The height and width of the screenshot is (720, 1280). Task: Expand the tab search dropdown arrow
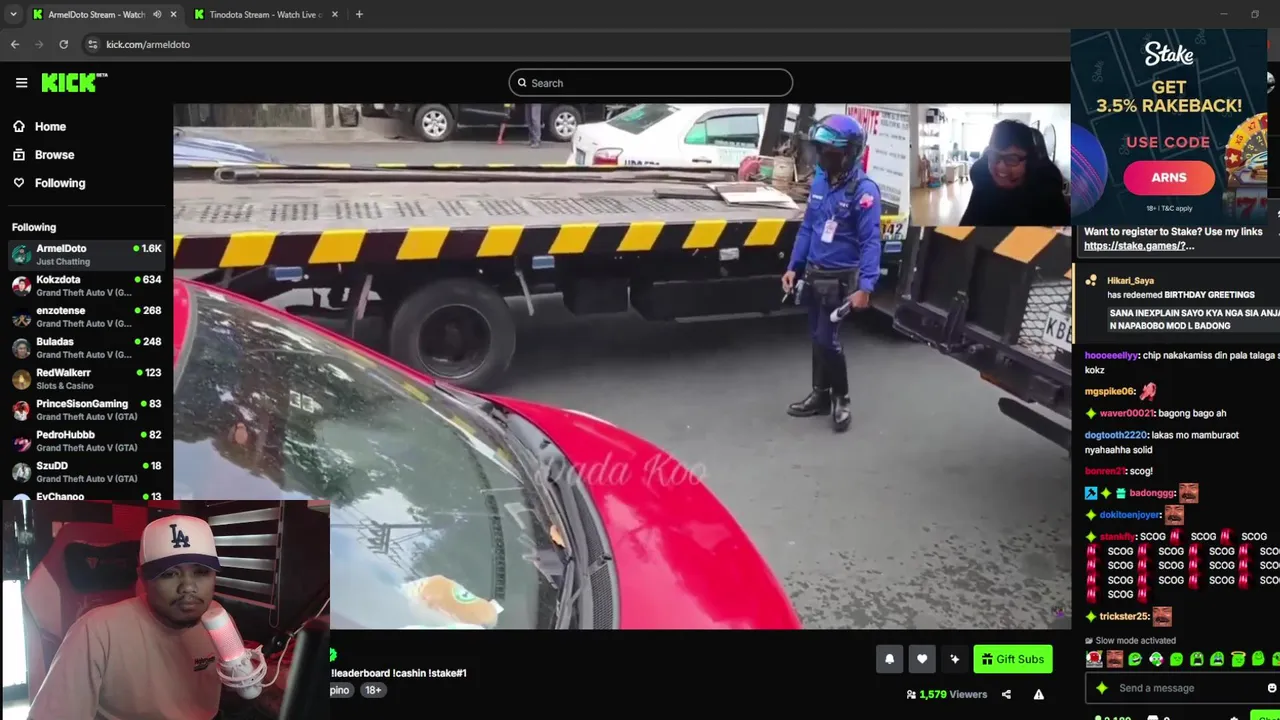(x=13, y=14)
